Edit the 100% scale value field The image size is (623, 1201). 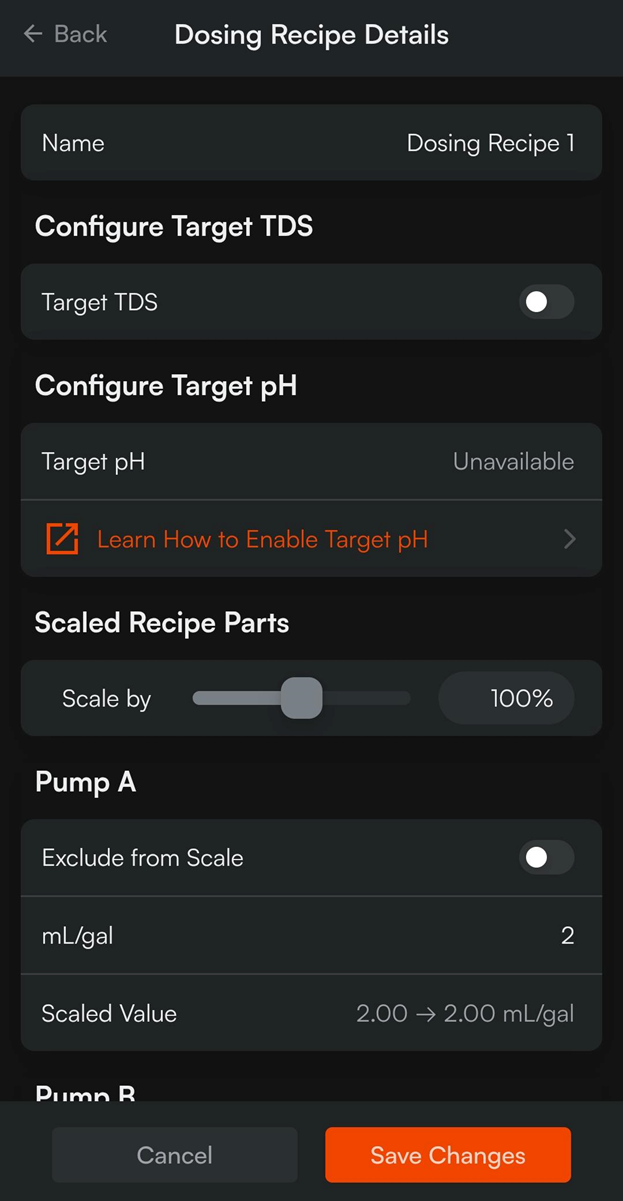click(506, 698)
